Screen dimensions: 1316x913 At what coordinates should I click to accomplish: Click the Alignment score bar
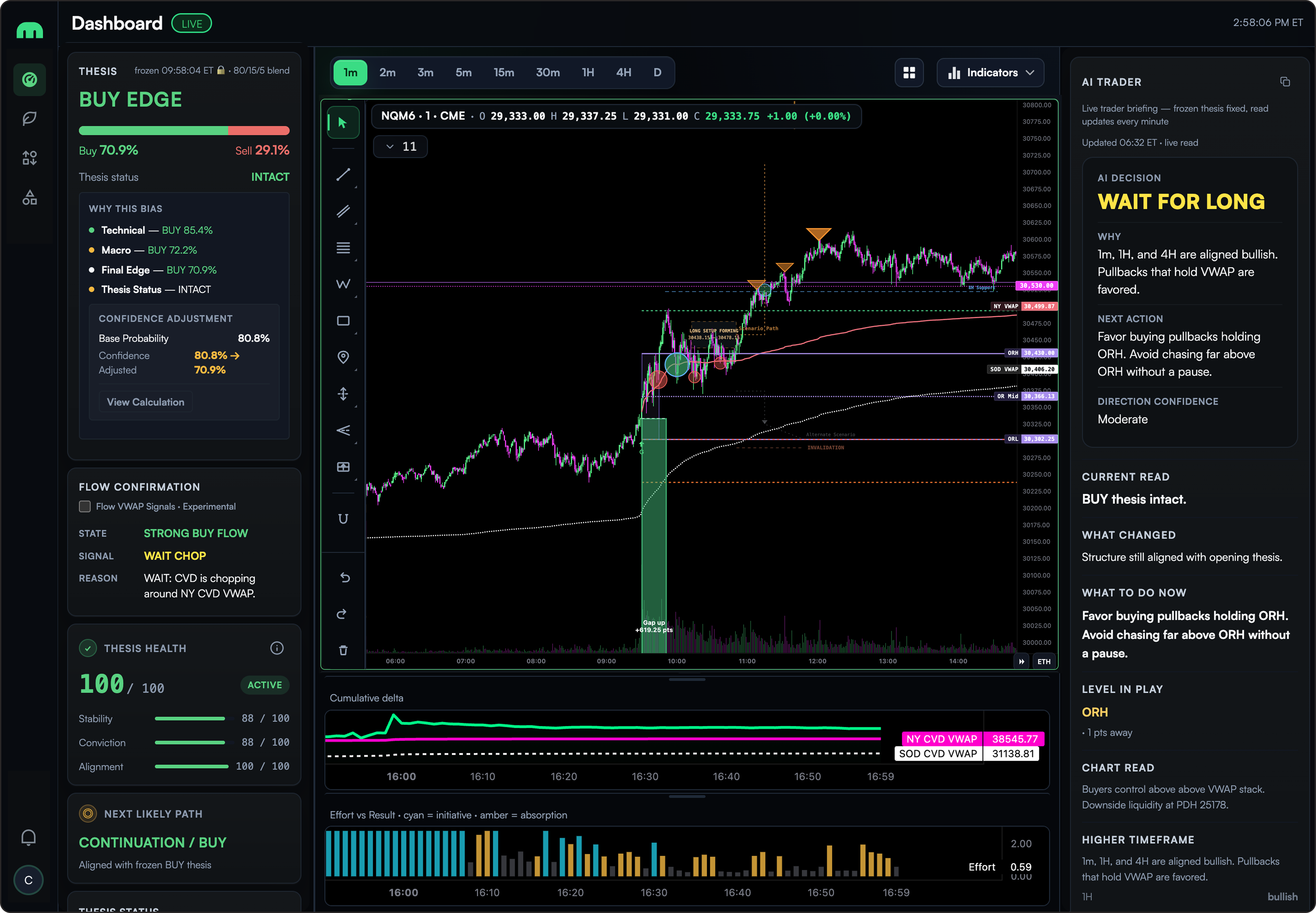pyautogui.click(x=192, y=766)
